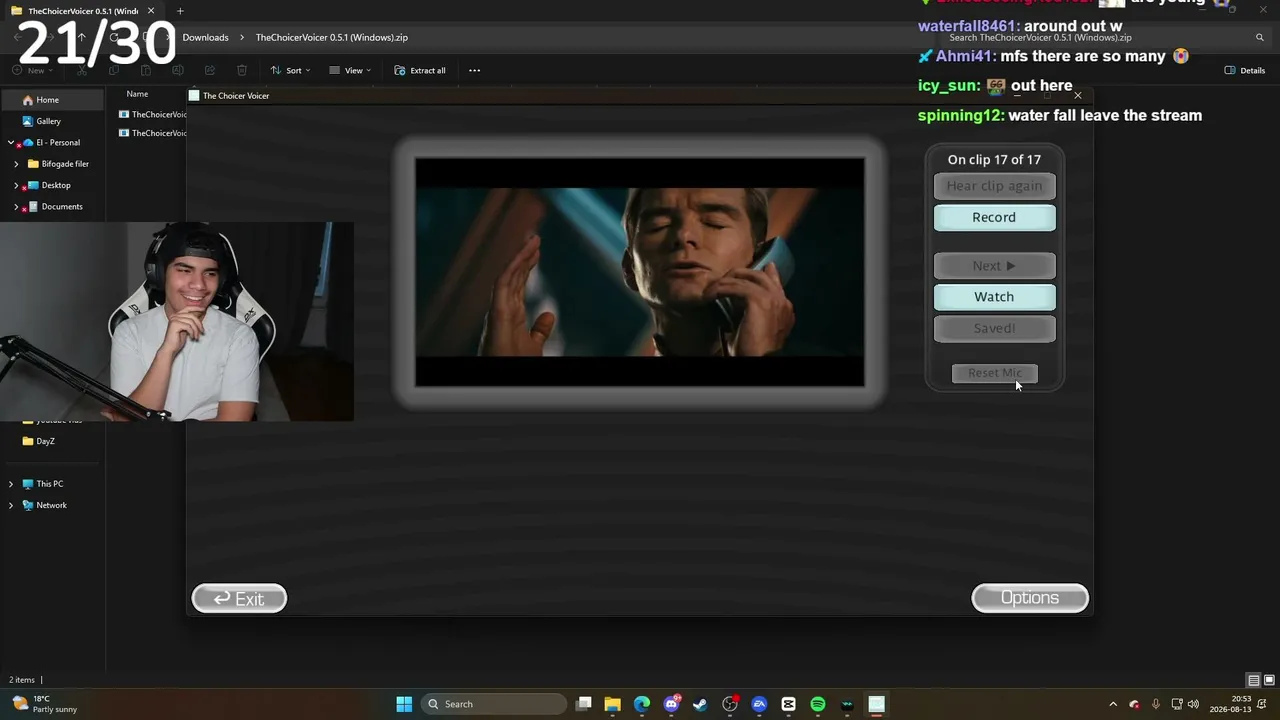1280x720 pixels.
Task: Collapse the El - Personal tree node
Action: [11, 142]
